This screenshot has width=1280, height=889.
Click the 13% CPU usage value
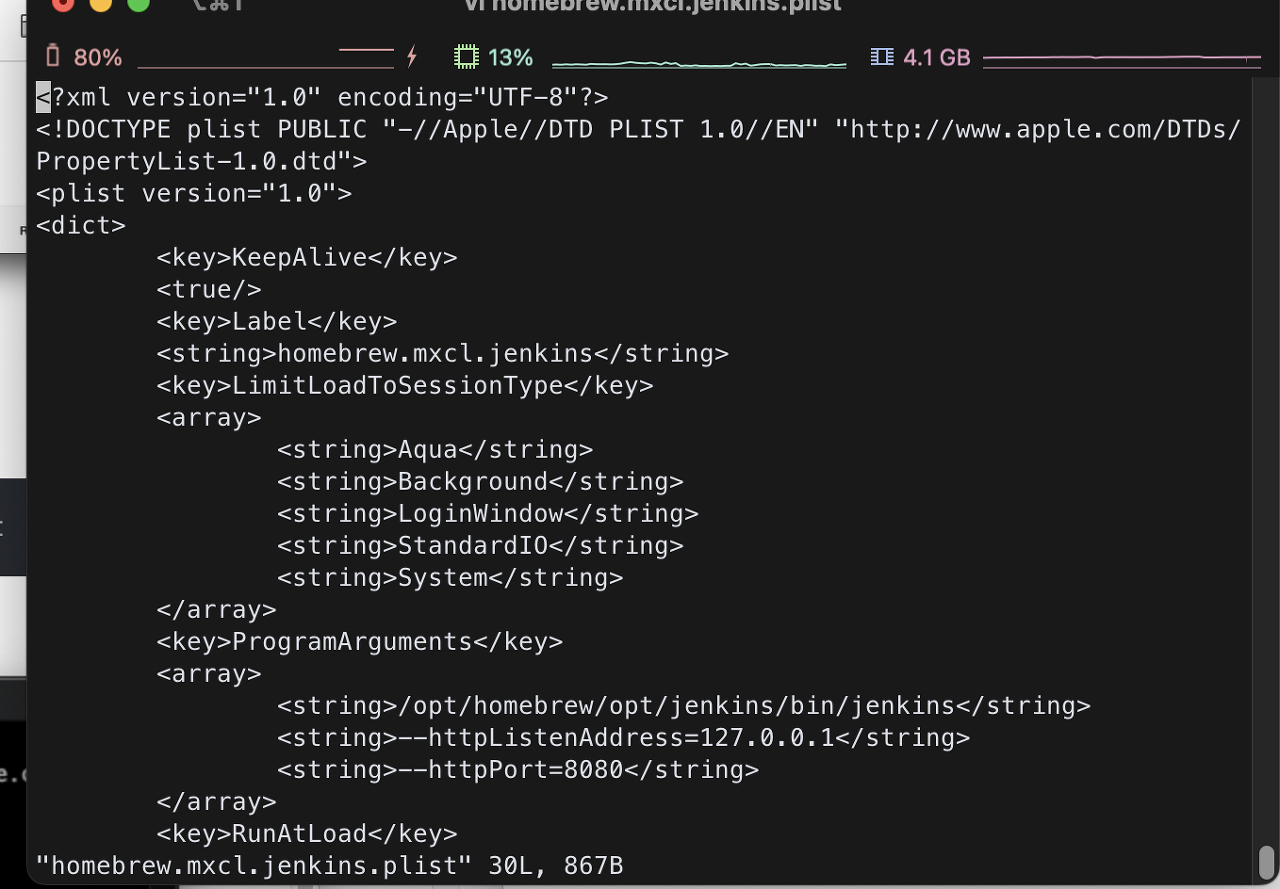coord(511,58)
